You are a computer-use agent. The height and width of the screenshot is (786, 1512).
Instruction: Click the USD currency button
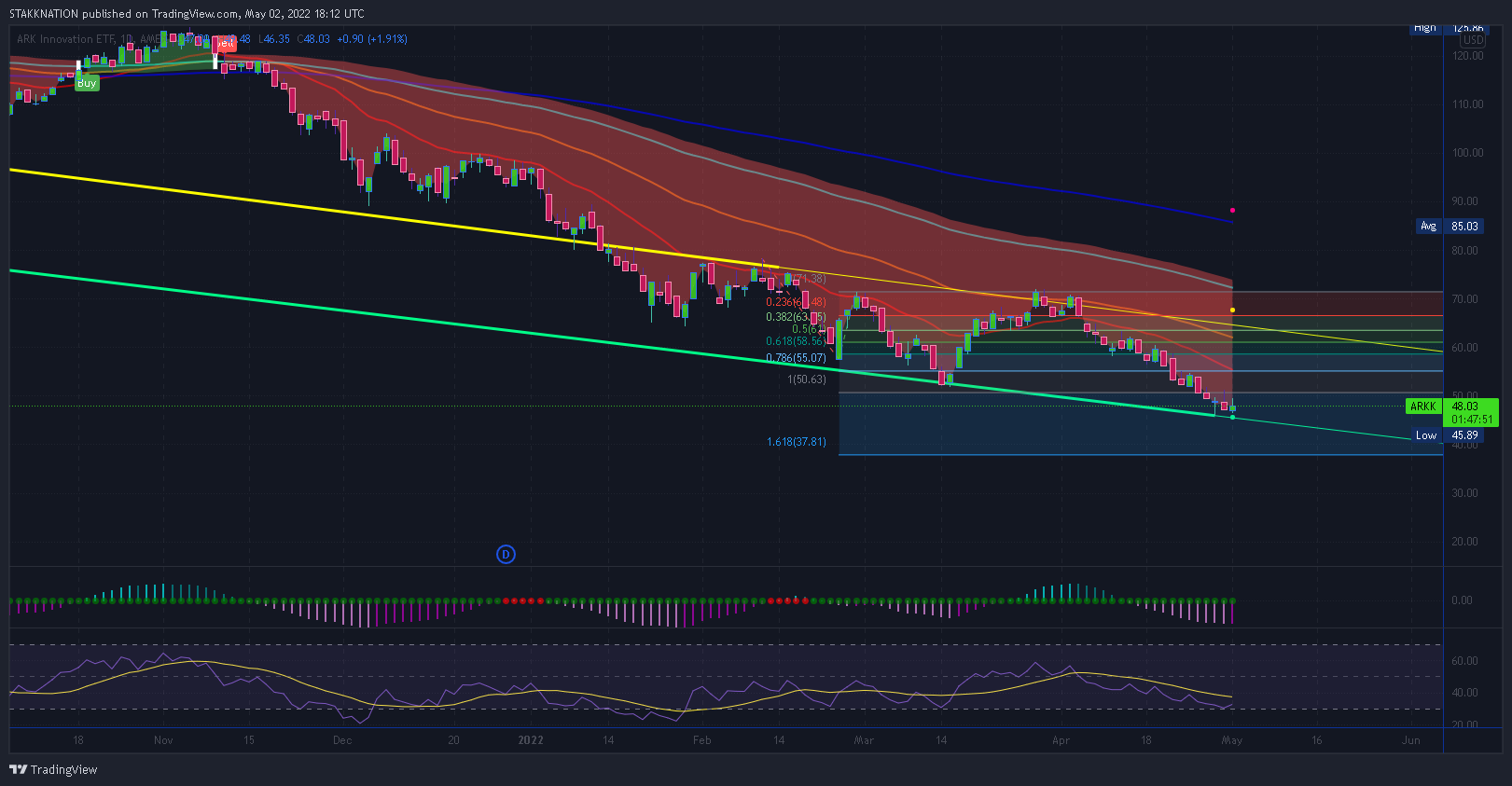point(1473,40)
